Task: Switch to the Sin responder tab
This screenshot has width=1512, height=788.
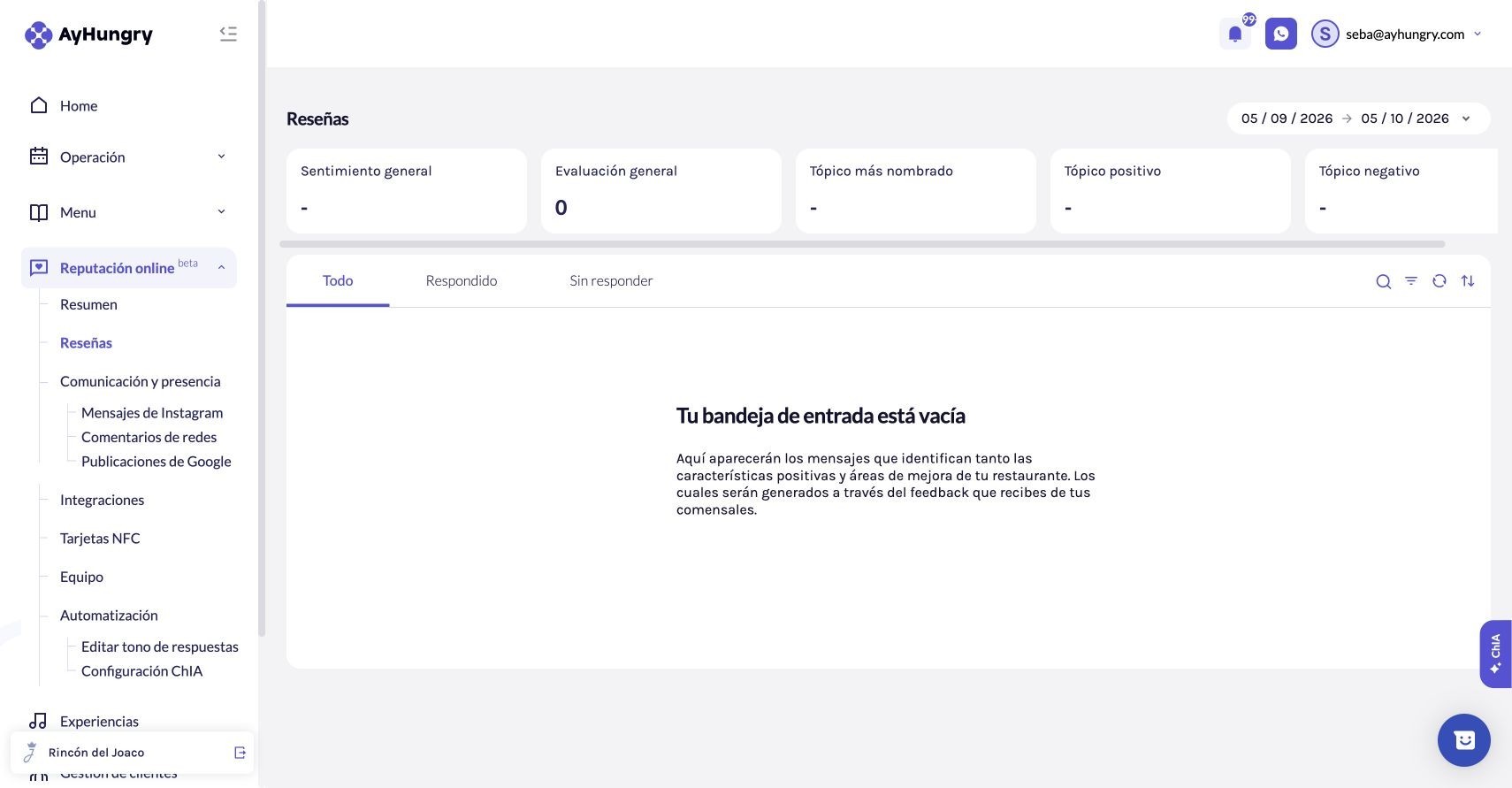Action: click(x=611, y=281)
